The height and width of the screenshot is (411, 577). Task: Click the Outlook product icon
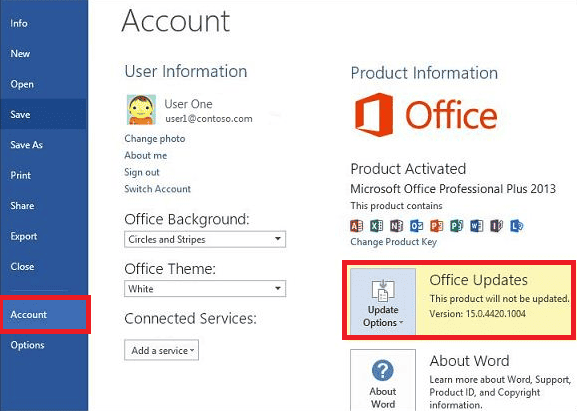417,226
